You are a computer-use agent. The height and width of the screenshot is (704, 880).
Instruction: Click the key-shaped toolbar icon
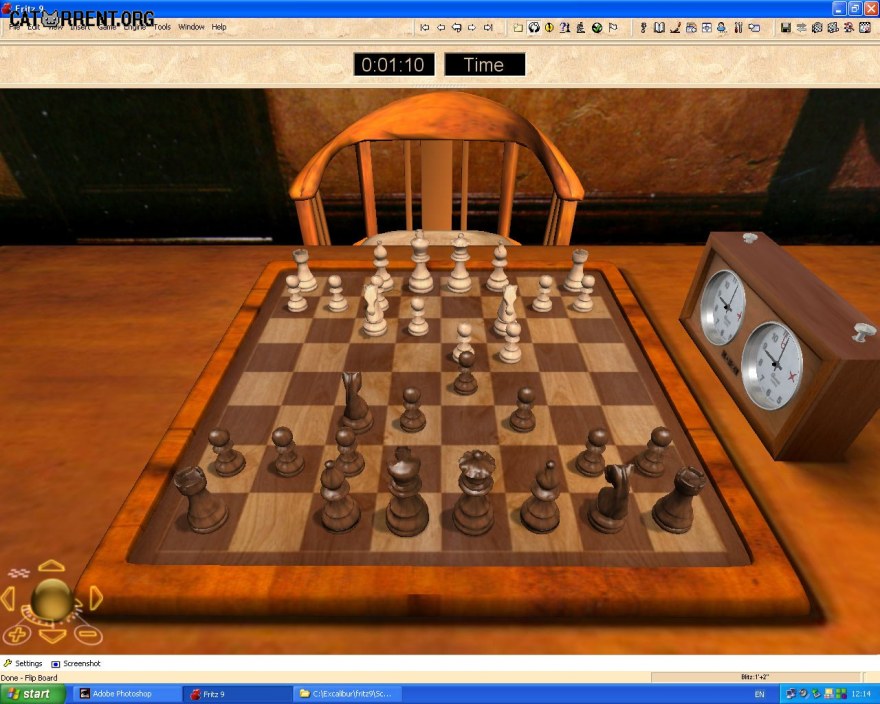(x=643, y=27)
